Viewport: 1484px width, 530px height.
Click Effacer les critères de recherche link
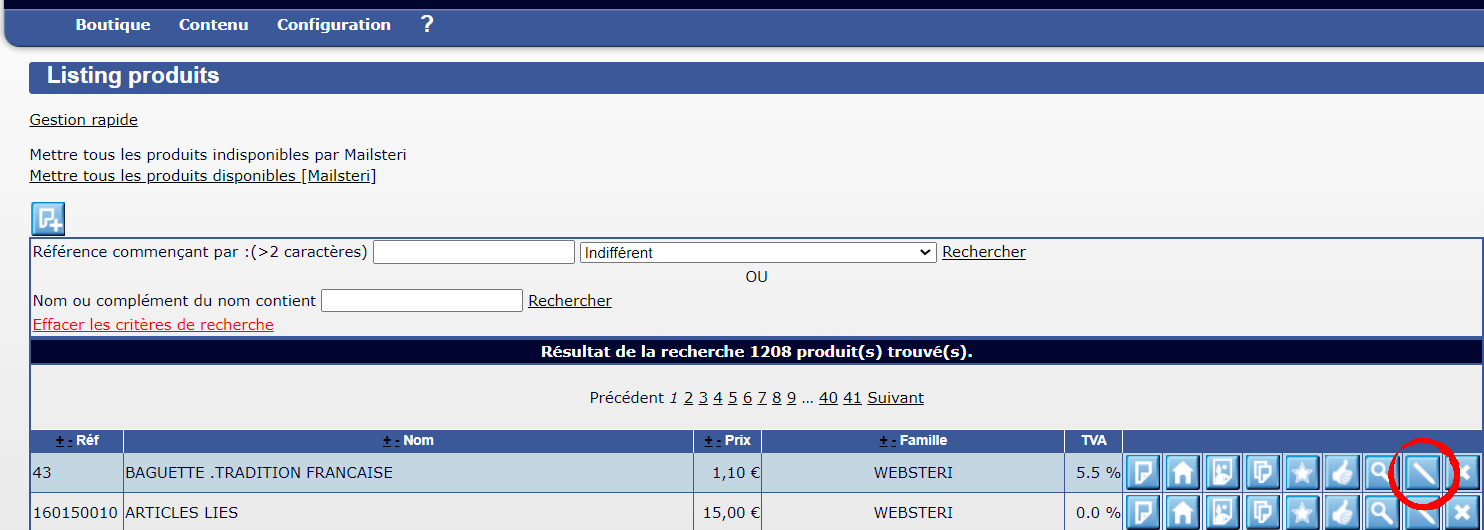point(153,325)
